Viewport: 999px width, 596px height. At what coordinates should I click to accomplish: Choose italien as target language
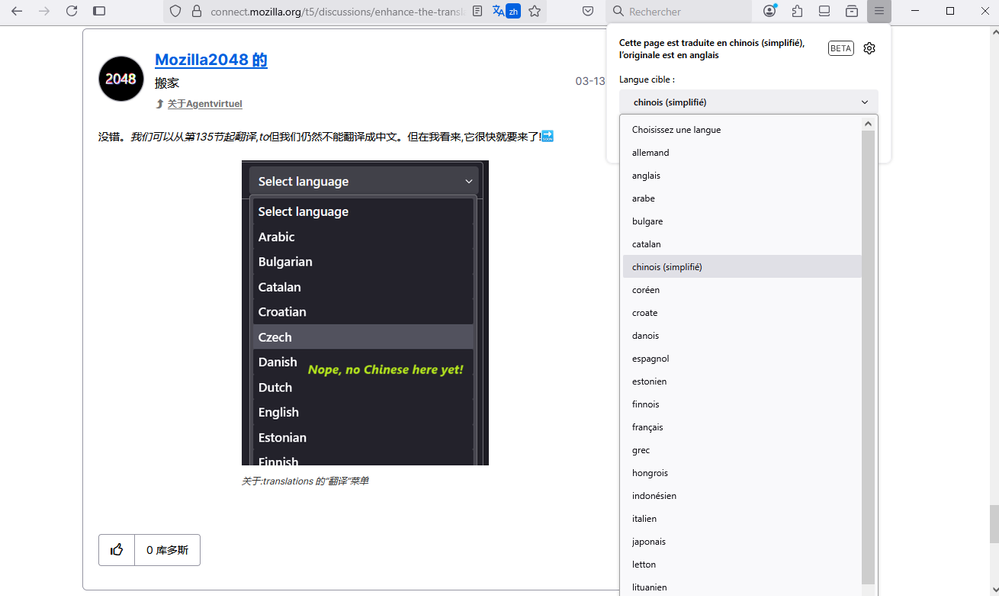tap(742, 519)
